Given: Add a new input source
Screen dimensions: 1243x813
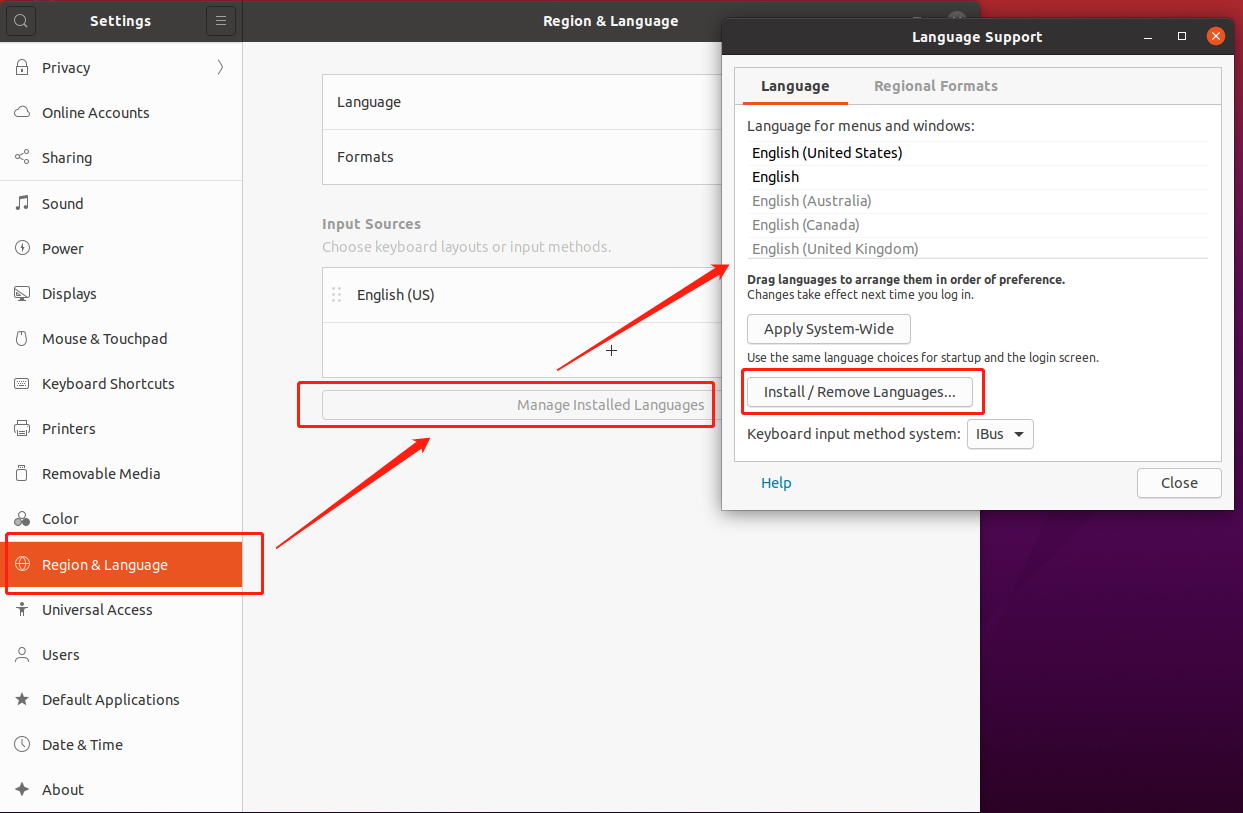Looking at the screenshot, I should pyautogui.click(x=611, y=350).
